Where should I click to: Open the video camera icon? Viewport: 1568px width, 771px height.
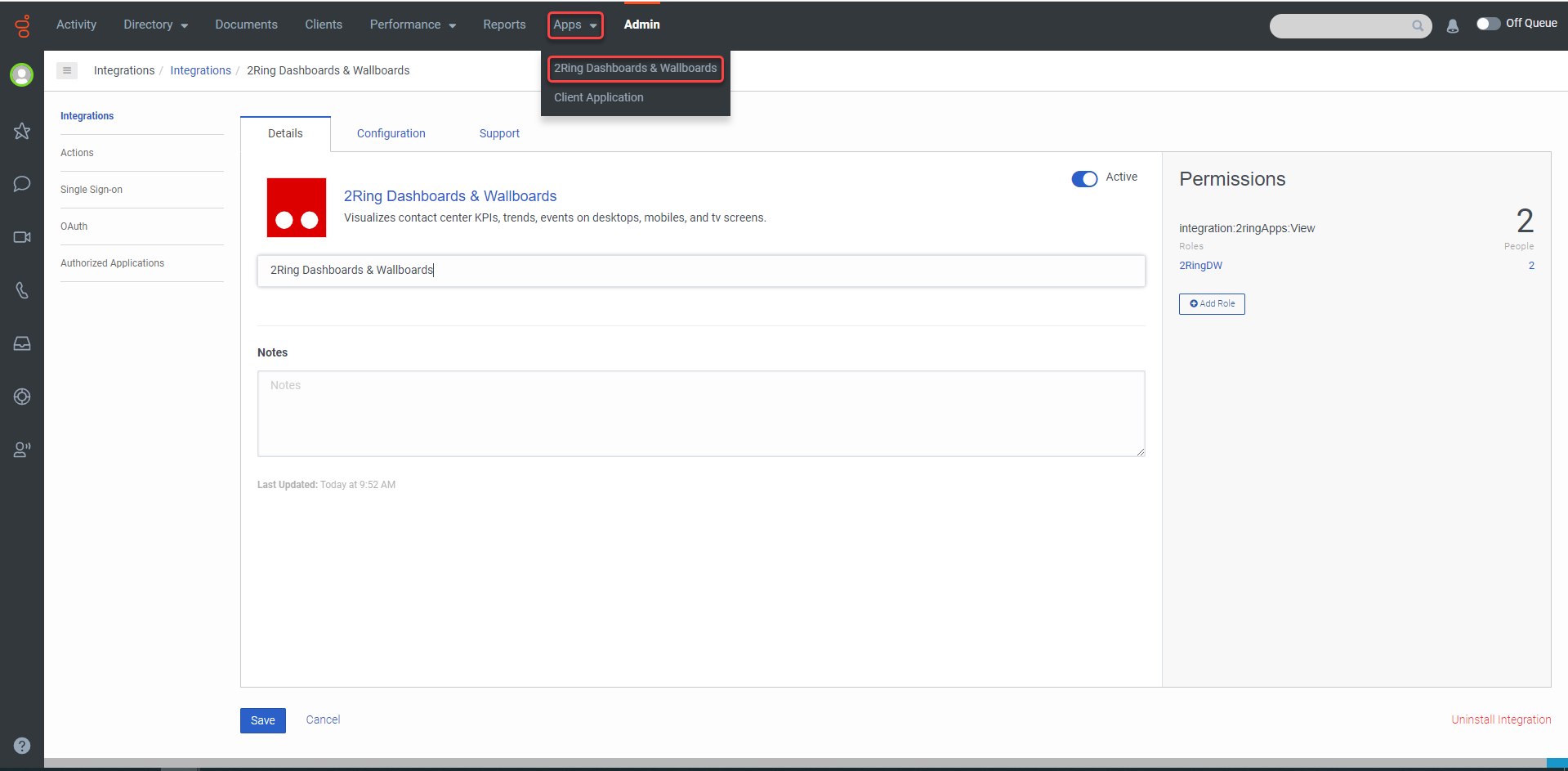point(22,237)
